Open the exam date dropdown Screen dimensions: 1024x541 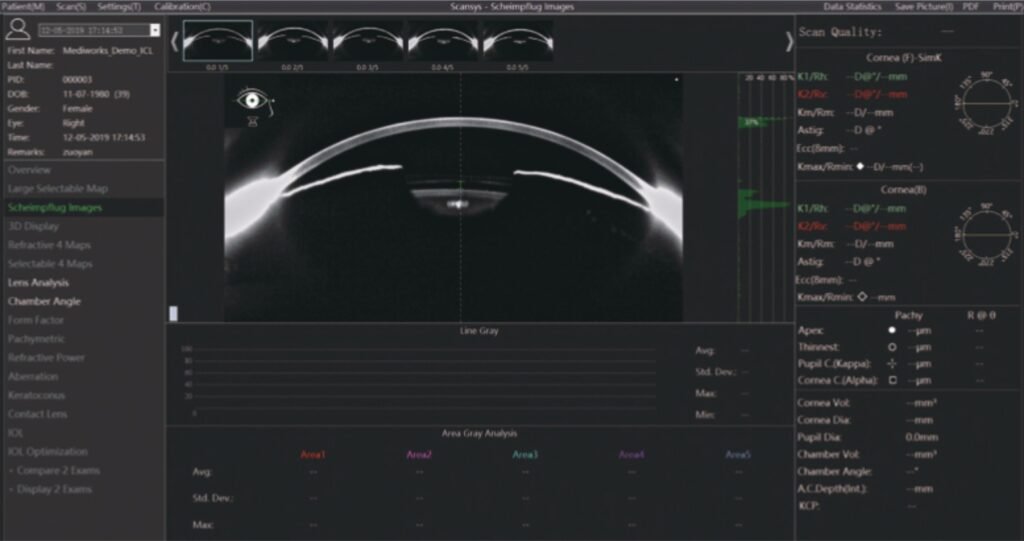154,30
